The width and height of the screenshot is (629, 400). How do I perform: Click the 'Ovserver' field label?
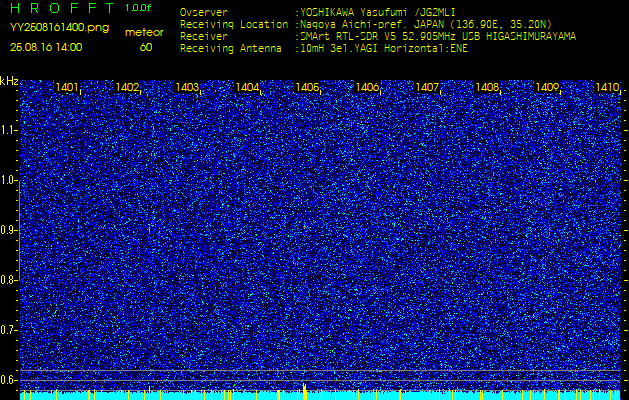tap(204, 13)
